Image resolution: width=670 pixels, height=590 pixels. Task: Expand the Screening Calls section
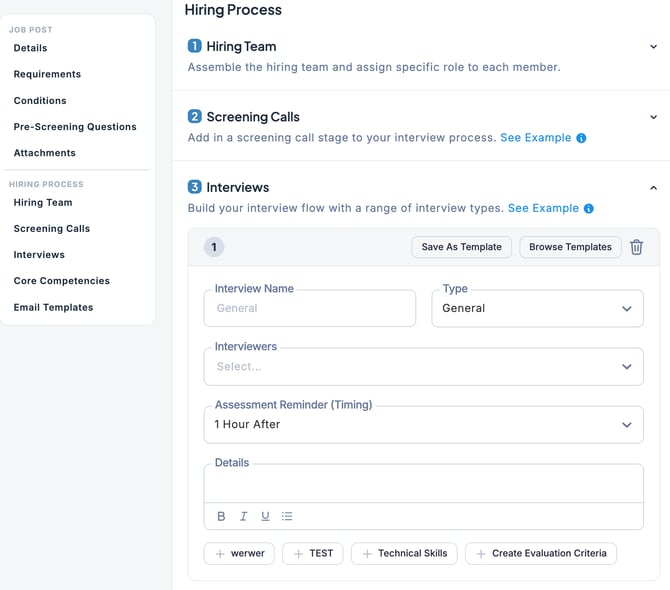click(653, 117)
